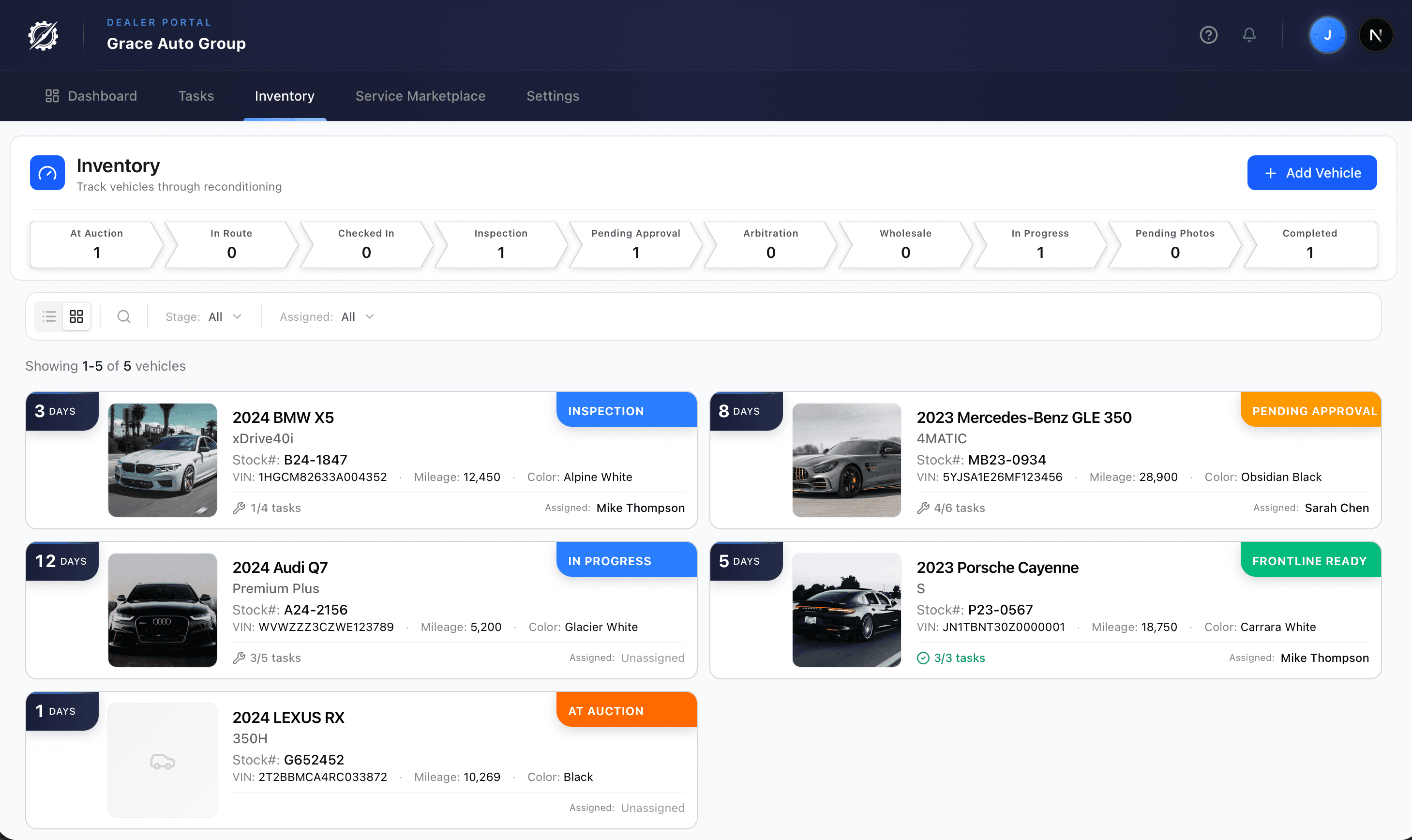The height and width of the screenshot is (840, 1412).
Task: Open the Audi Q7 photo thumbnail
Action: click(163, 610)
